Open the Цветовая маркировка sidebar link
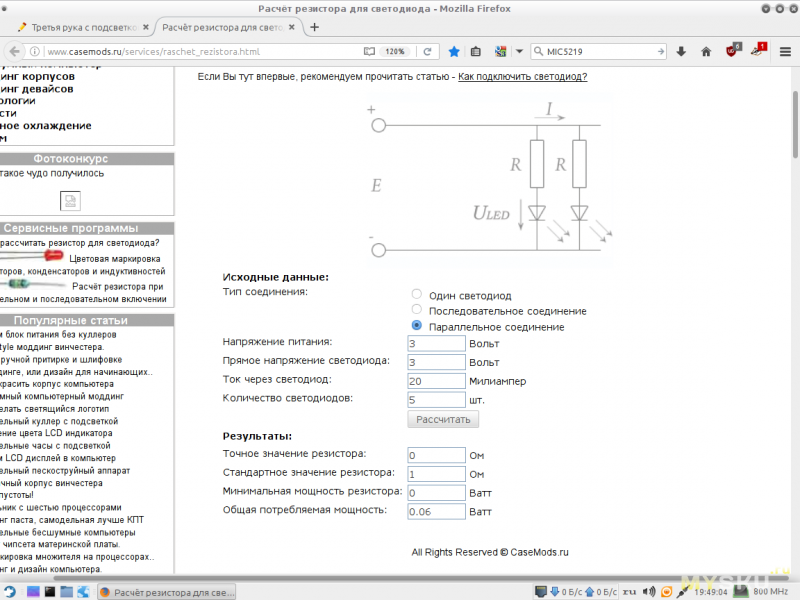This screenshot has width=800, height=600. pyautogui.click(x=115, y=259)
